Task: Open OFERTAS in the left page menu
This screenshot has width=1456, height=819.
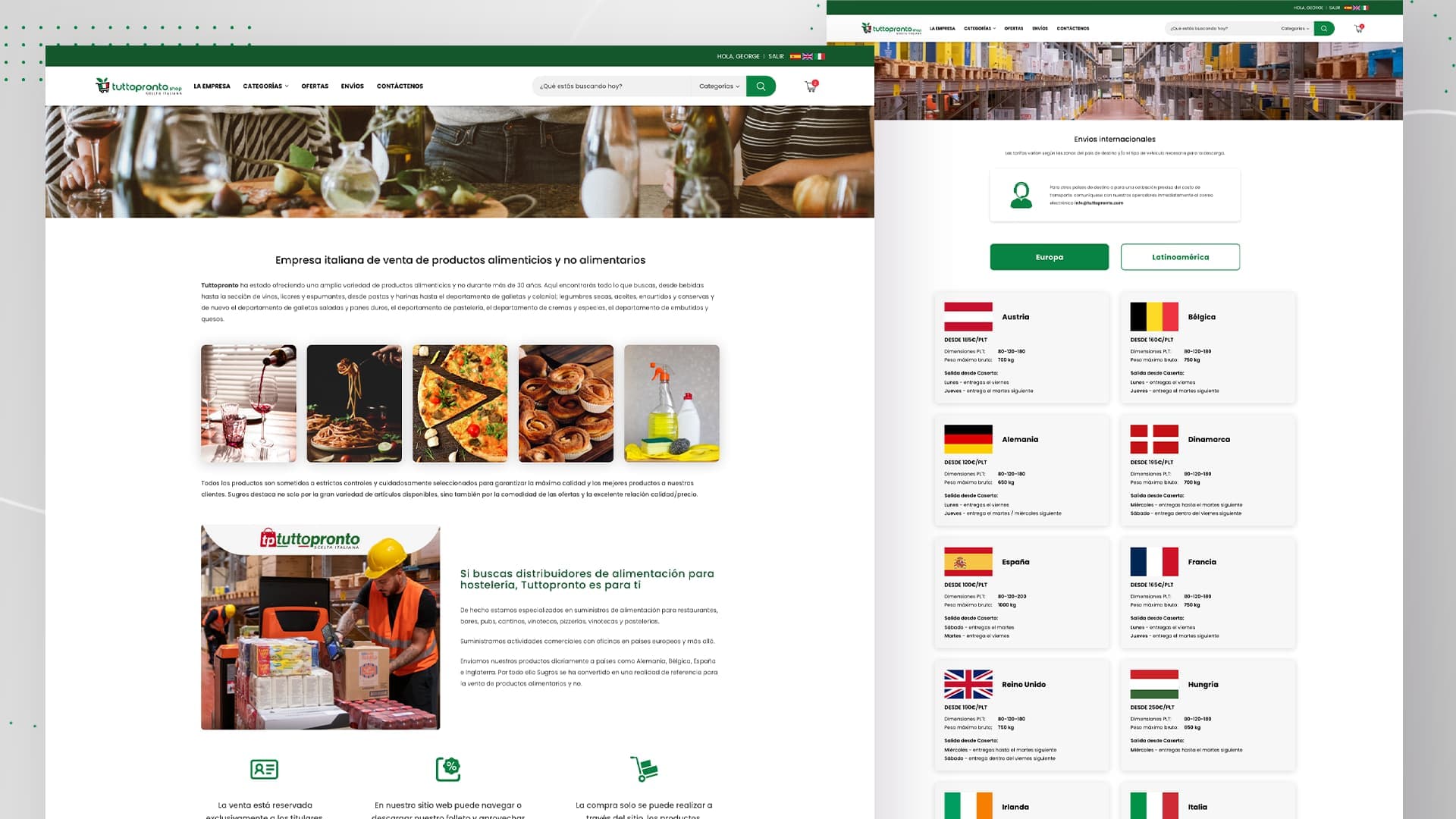Action: click(x=315, y=86)
